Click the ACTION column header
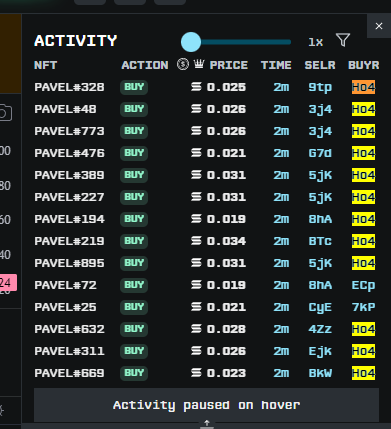The image size is (391, 429). click(x=145, y=65)
